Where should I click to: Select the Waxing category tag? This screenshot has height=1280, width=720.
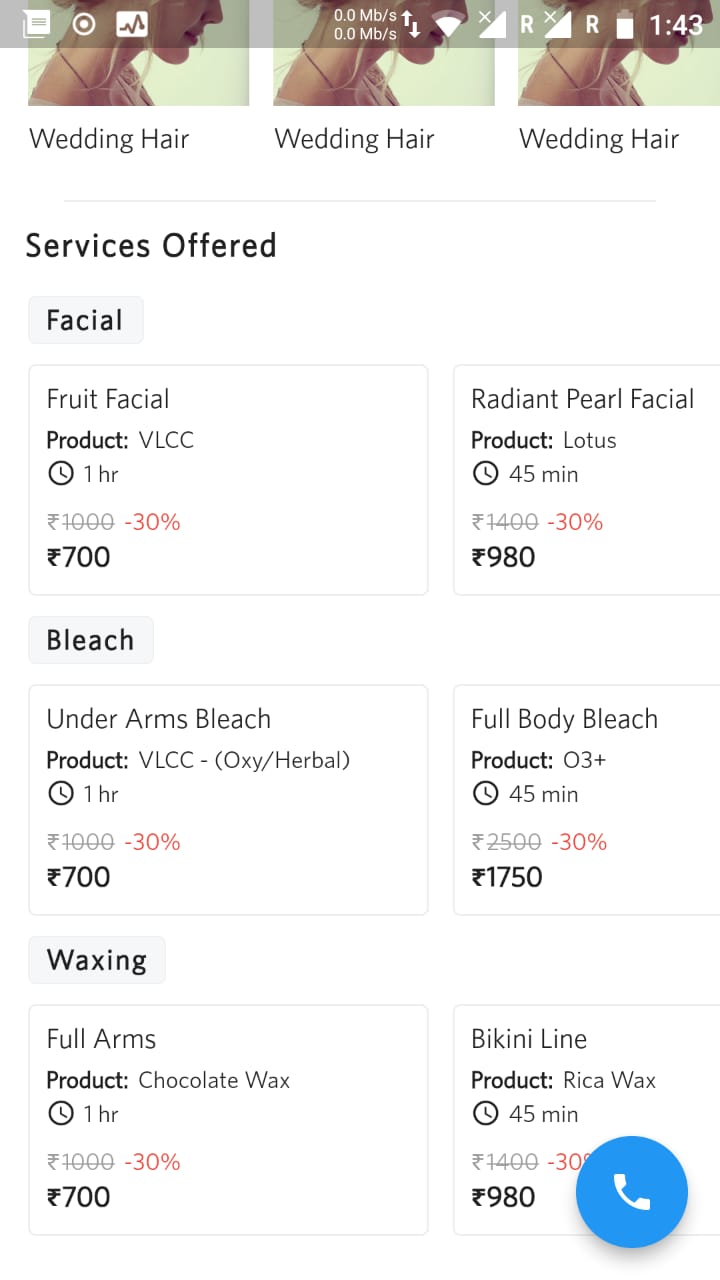pos(96,960)
